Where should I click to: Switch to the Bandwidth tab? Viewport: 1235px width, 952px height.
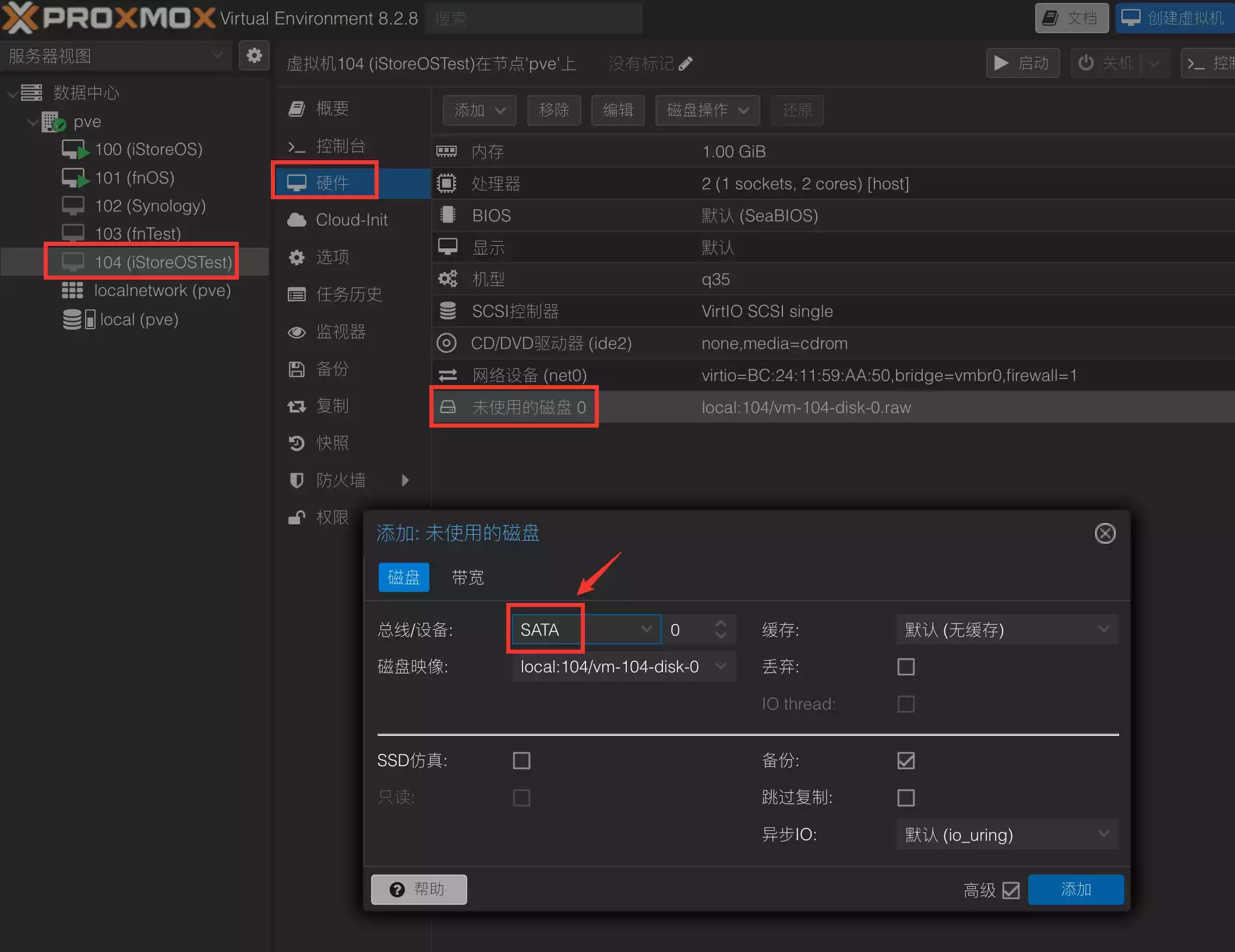[x=467, y=577]
